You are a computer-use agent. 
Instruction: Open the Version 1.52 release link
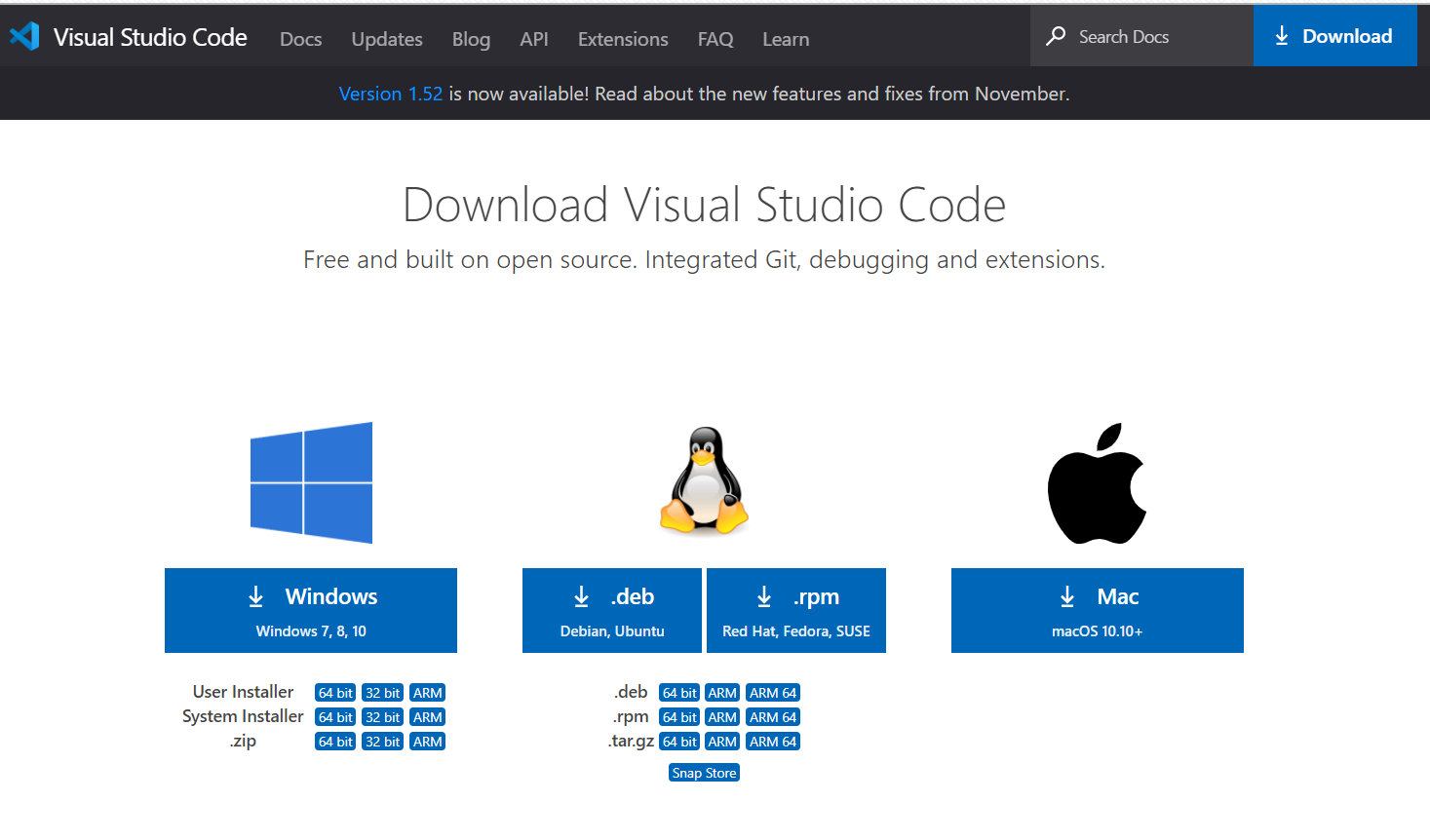[391, 94]
